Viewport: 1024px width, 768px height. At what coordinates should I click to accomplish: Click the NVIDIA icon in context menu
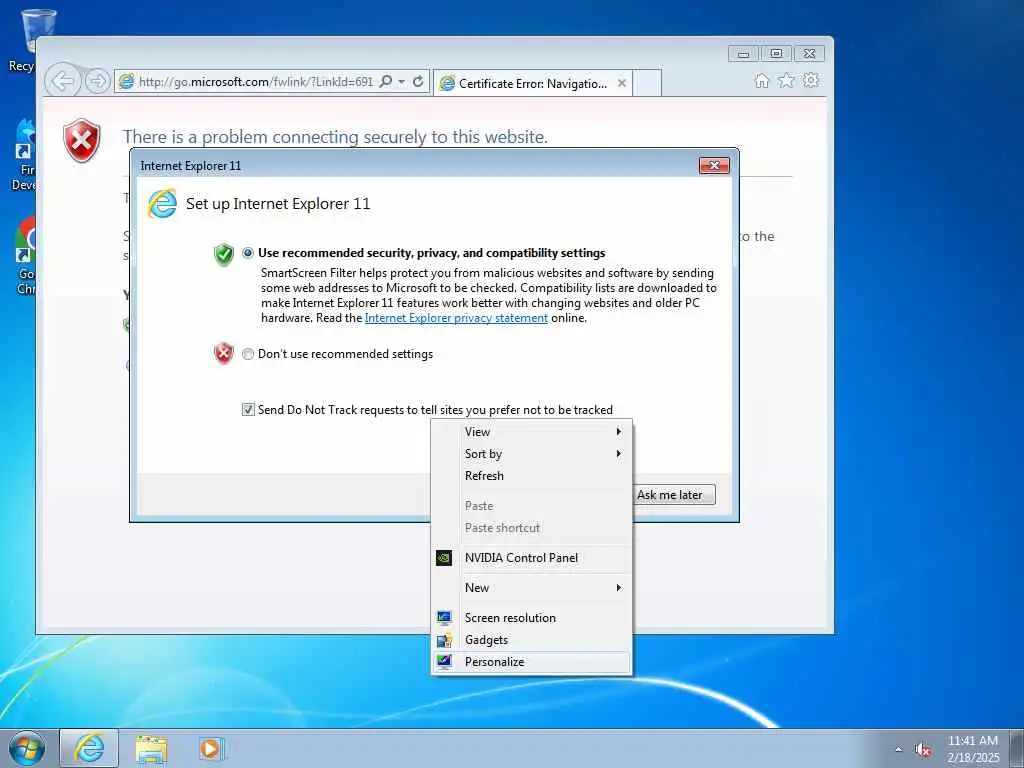(444, 558)
